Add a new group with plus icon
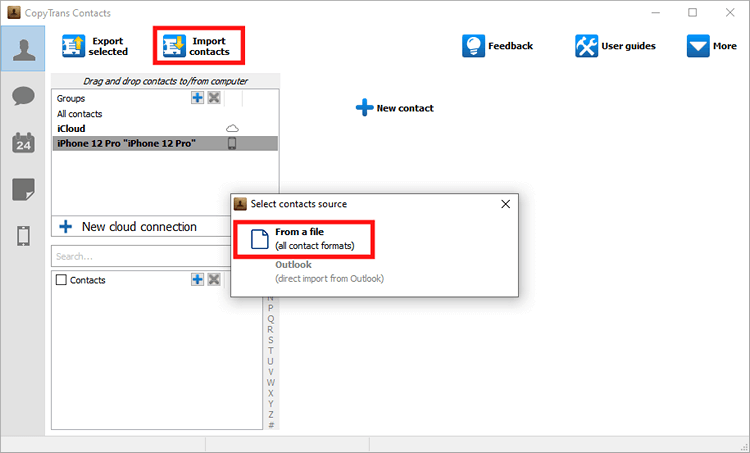 click(197, 98)
